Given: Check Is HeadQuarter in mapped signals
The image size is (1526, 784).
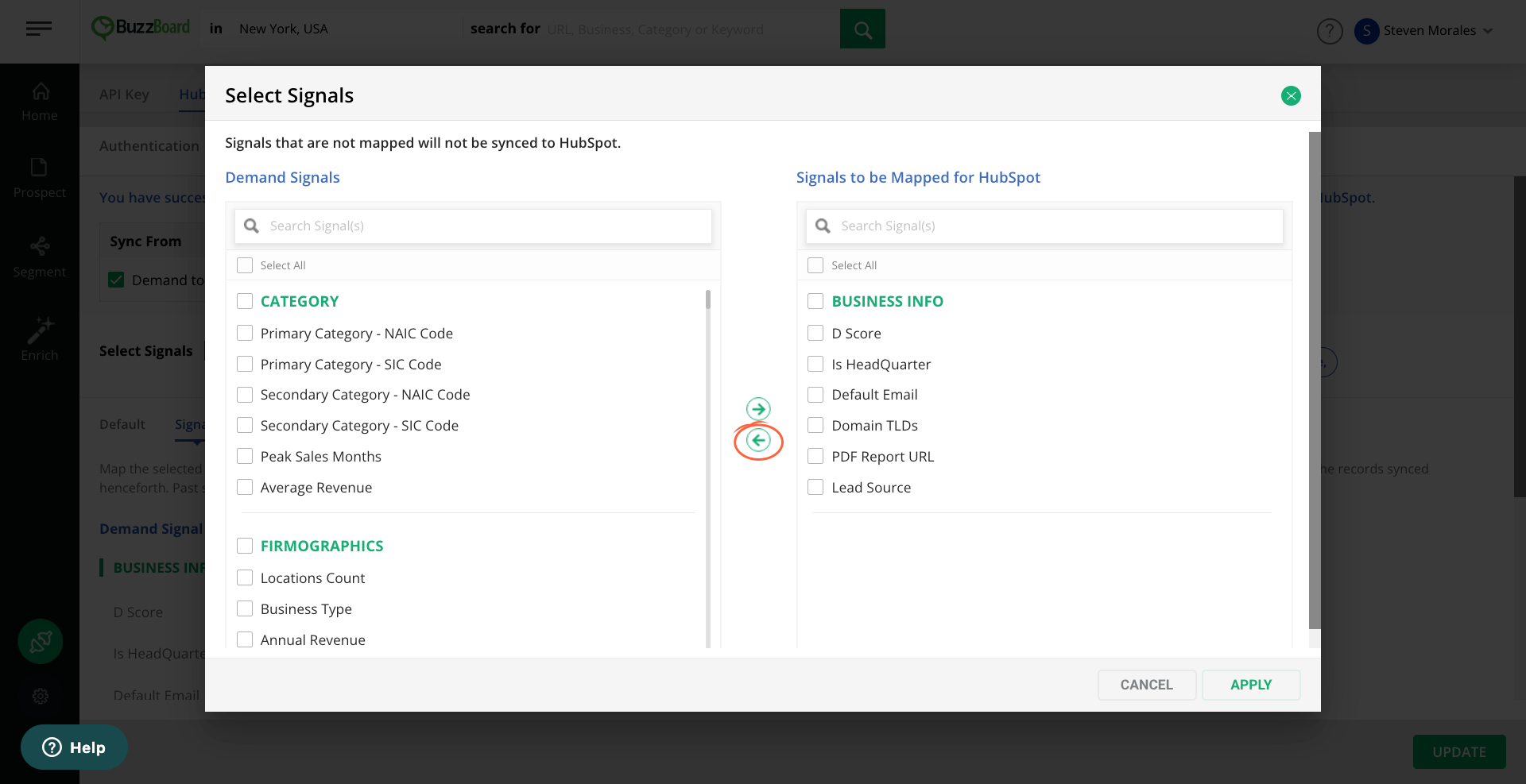Looking at the screenshot, I should [815, 364].
